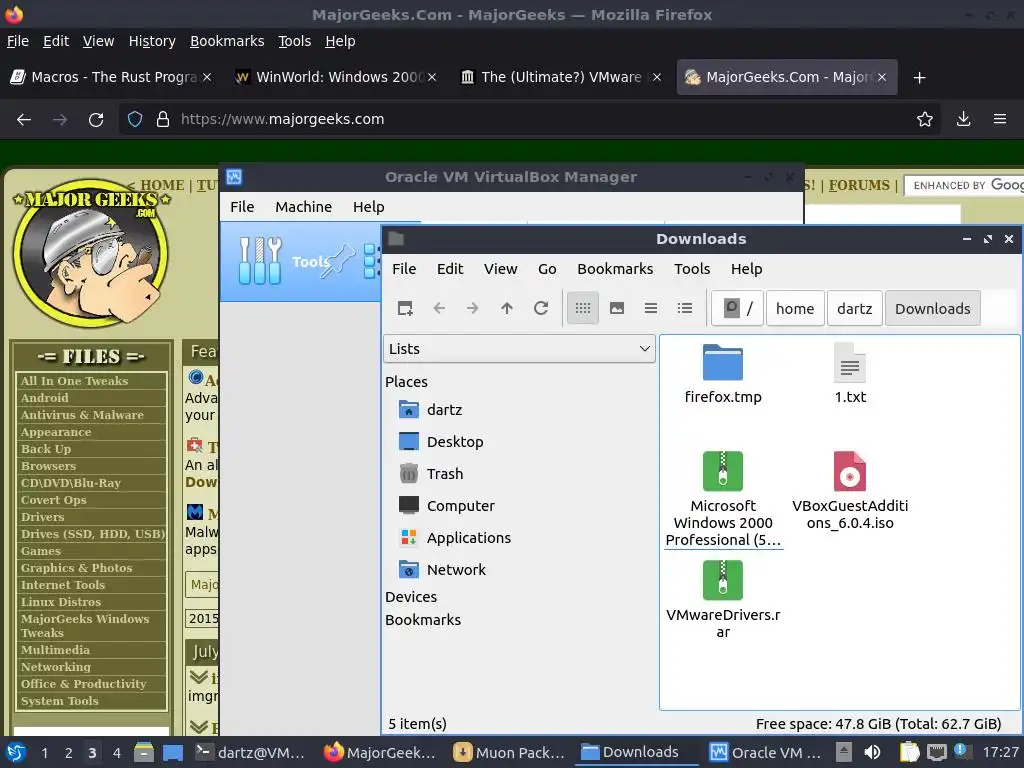Bookmark this page with star icon

coord(925,119)
